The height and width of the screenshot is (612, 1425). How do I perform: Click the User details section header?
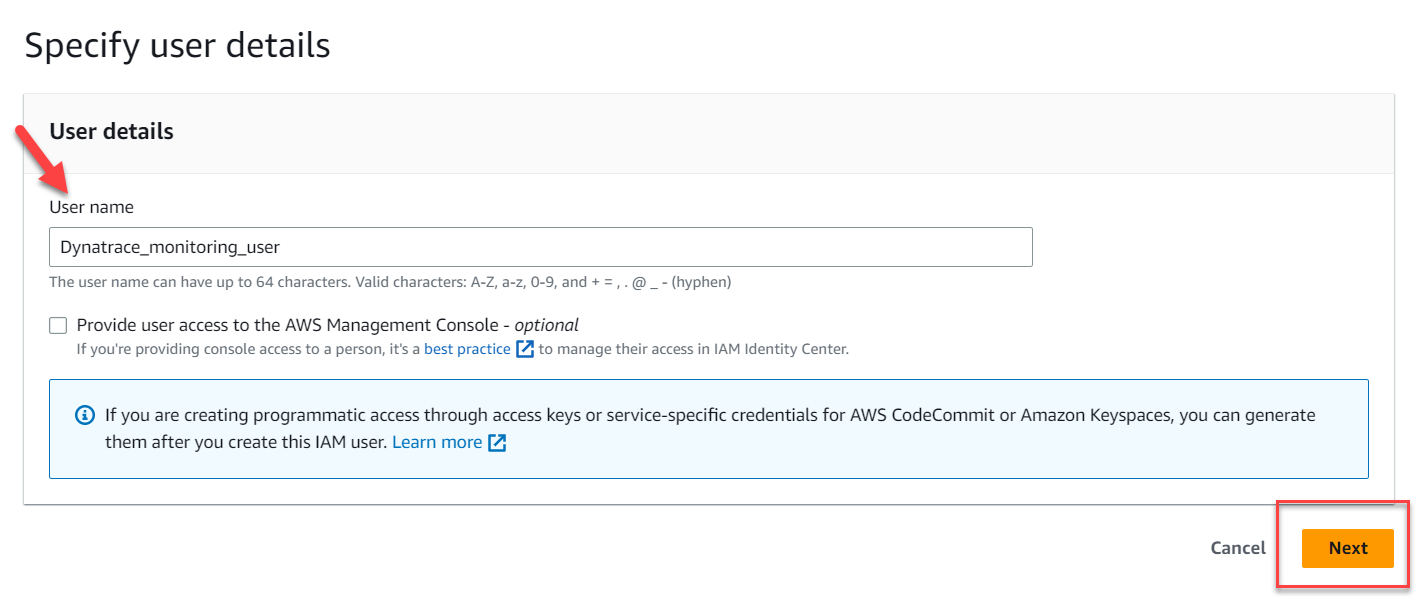coord(111,131)
